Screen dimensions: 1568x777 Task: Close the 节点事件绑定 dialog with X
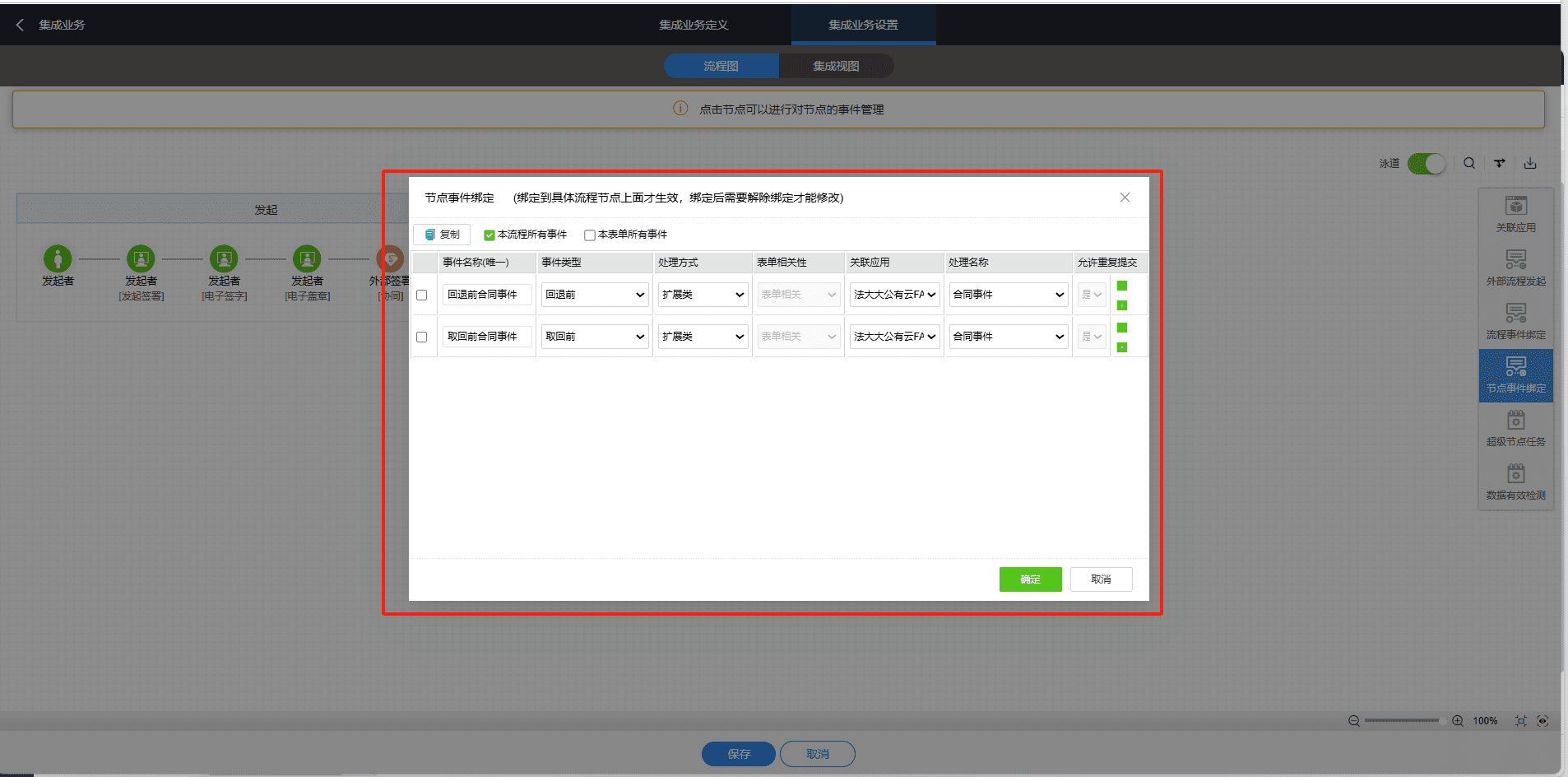1125,198
